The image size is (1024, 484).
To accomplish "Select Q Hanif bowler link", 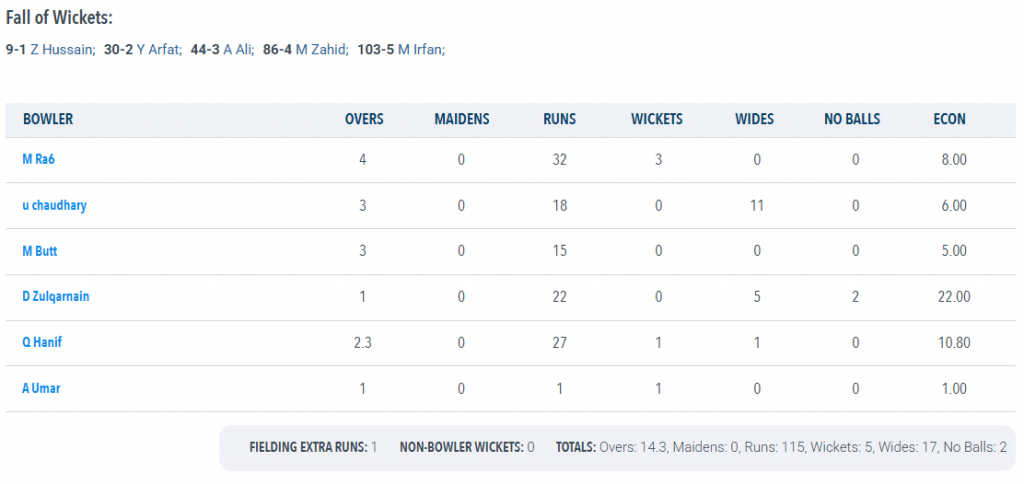I will [42, 342].
